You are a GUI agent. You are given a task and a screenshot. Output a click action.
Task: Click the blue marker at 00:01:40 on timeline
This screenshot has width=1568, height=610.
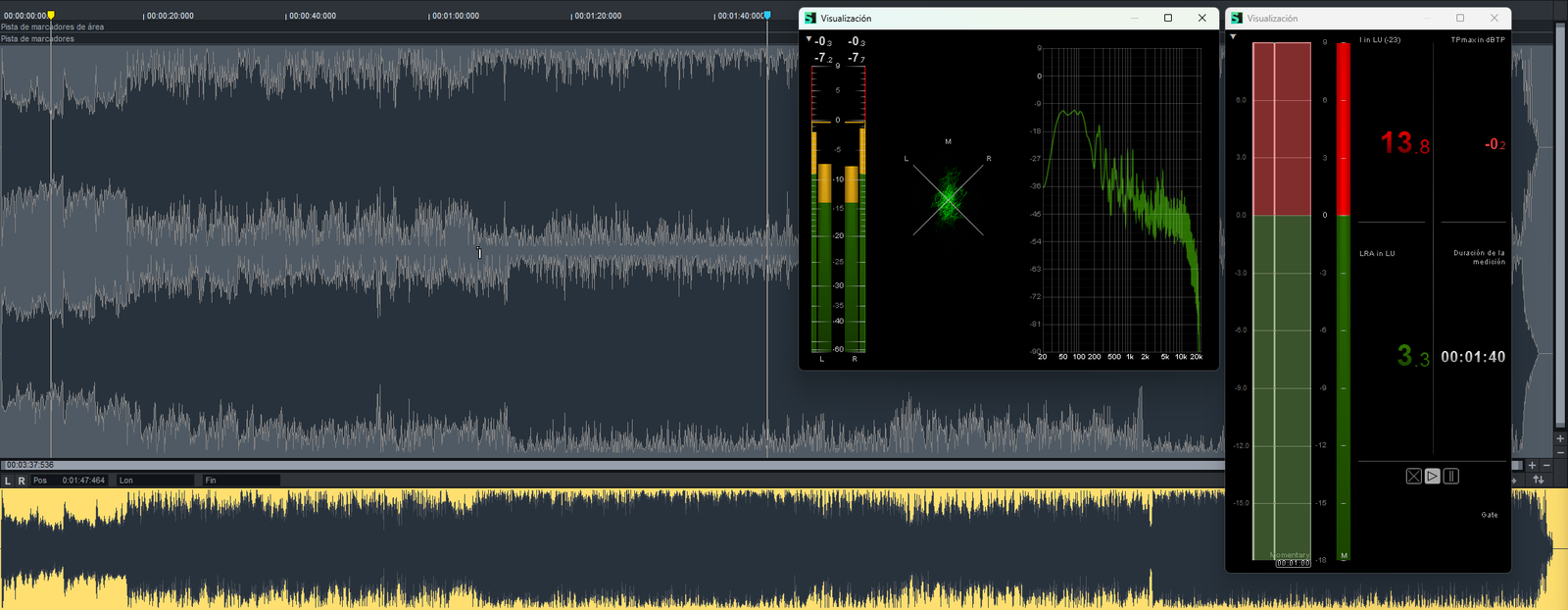click(x=767, y=16)
